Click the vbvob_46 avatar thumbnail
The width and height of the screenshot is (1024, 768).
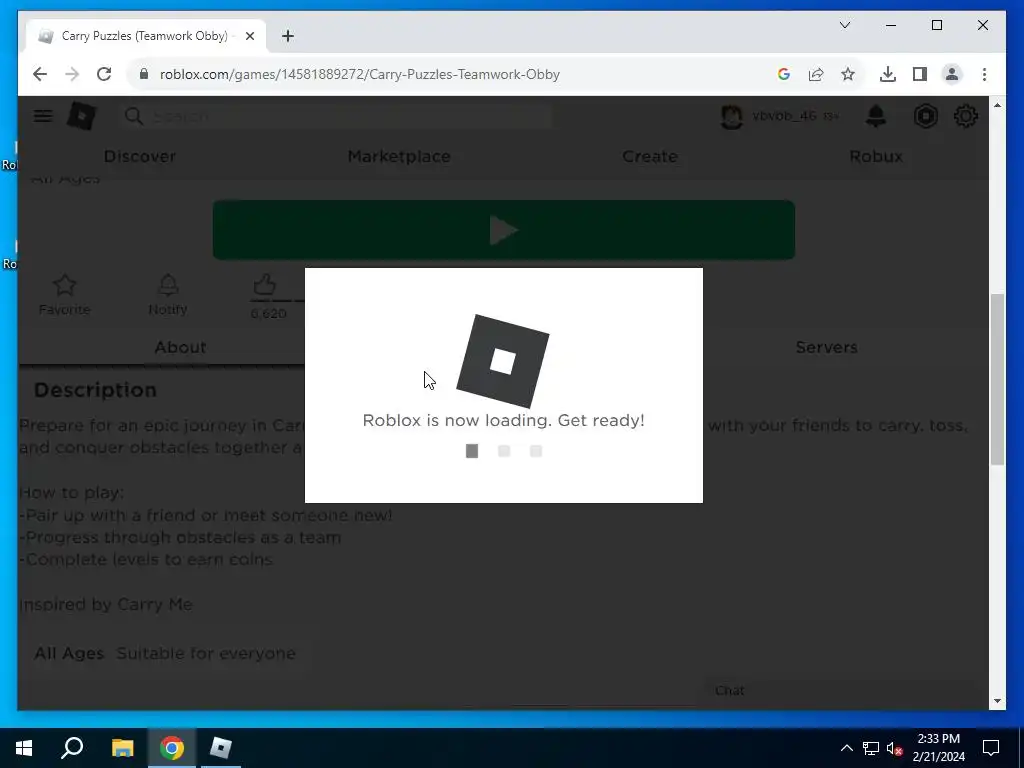pyautogui.click(x=731, y=116)
